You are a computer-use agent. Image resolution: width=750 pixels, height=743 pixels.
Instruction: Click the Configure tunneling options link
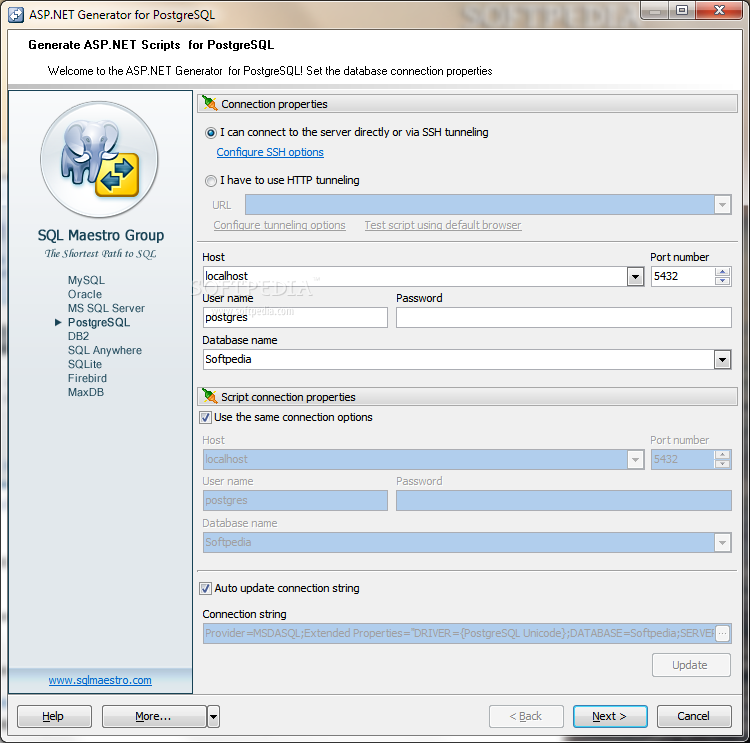click(279, 225)
